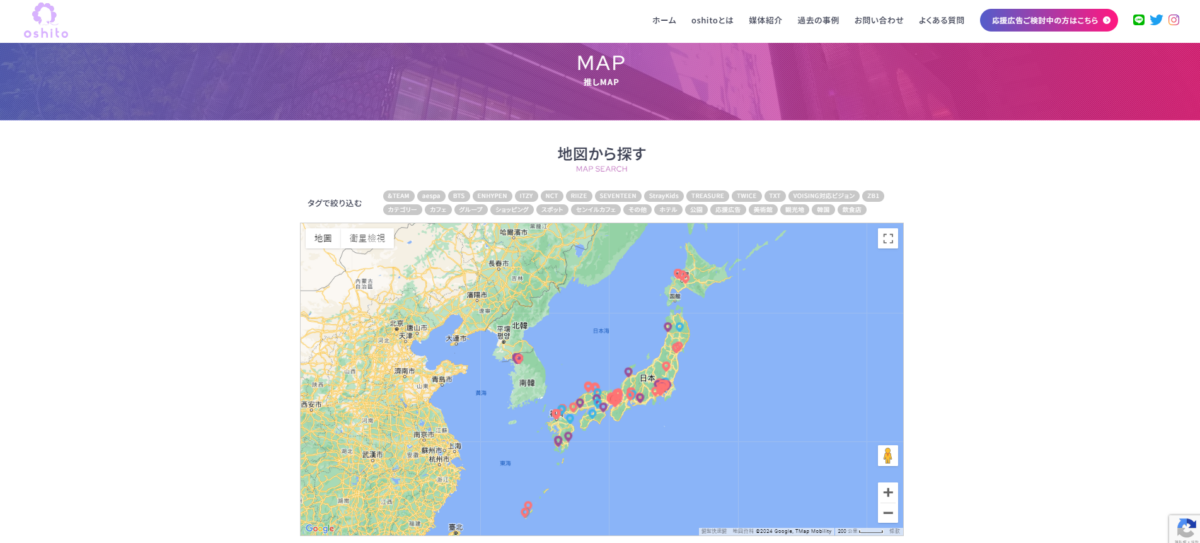Click the oshito logo
The height and width of the screenshot is (543, 1200).
point(46,21)
